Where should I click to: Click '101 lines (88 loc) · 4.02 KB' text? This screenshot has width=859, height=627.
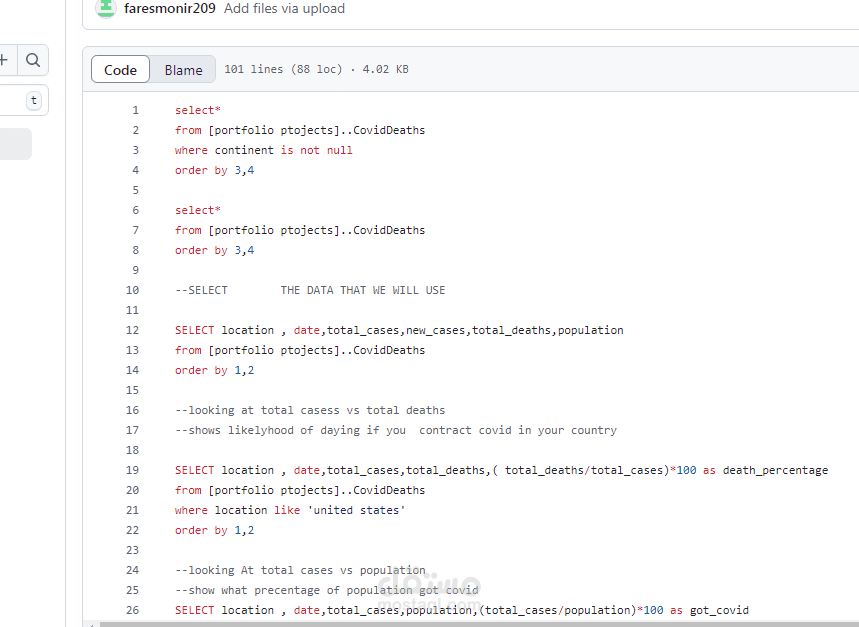point(316,70)
